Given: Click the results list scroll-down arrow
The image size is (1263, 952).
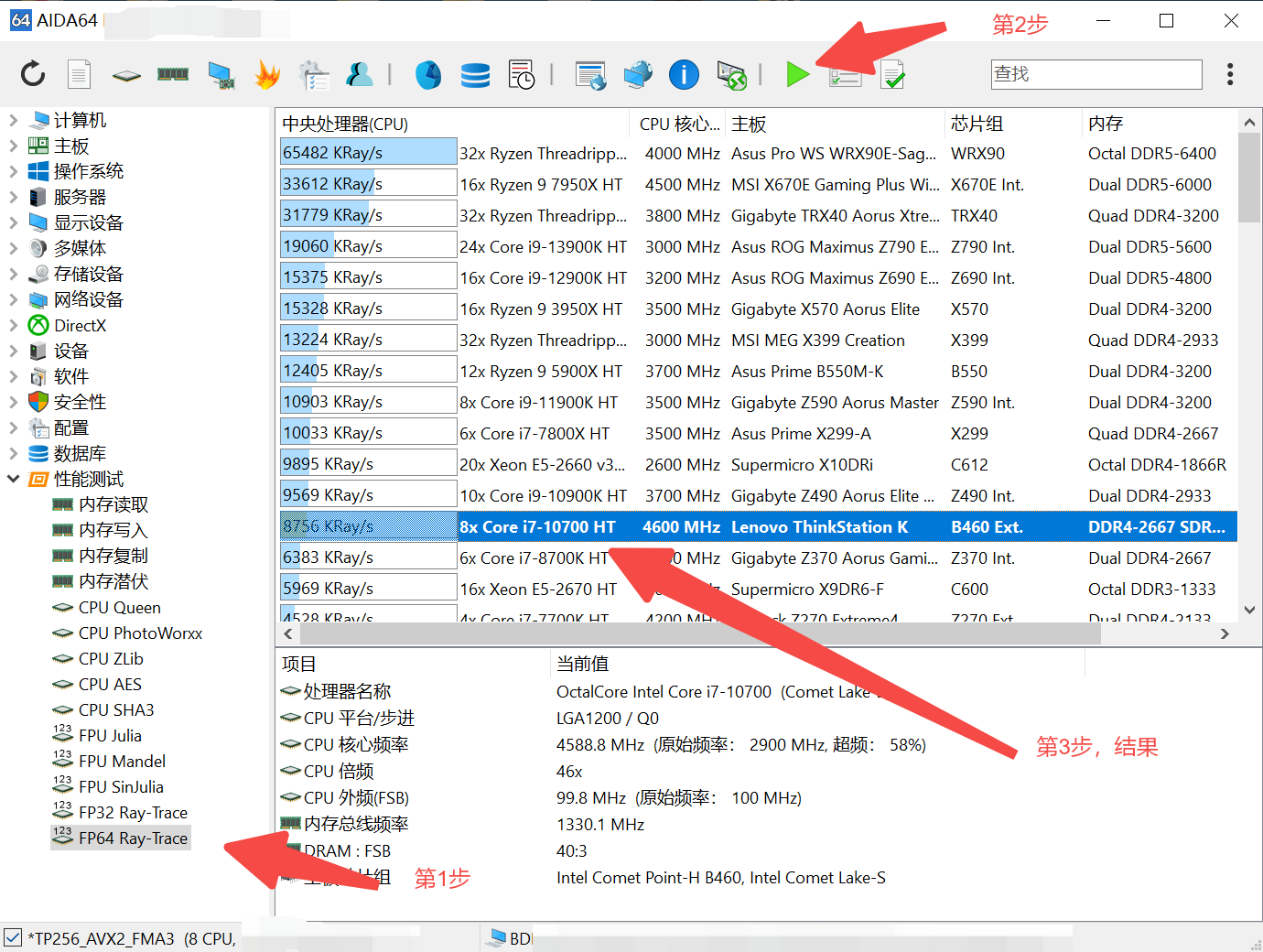Looking at the screenshot, I should click(1249, 610).
